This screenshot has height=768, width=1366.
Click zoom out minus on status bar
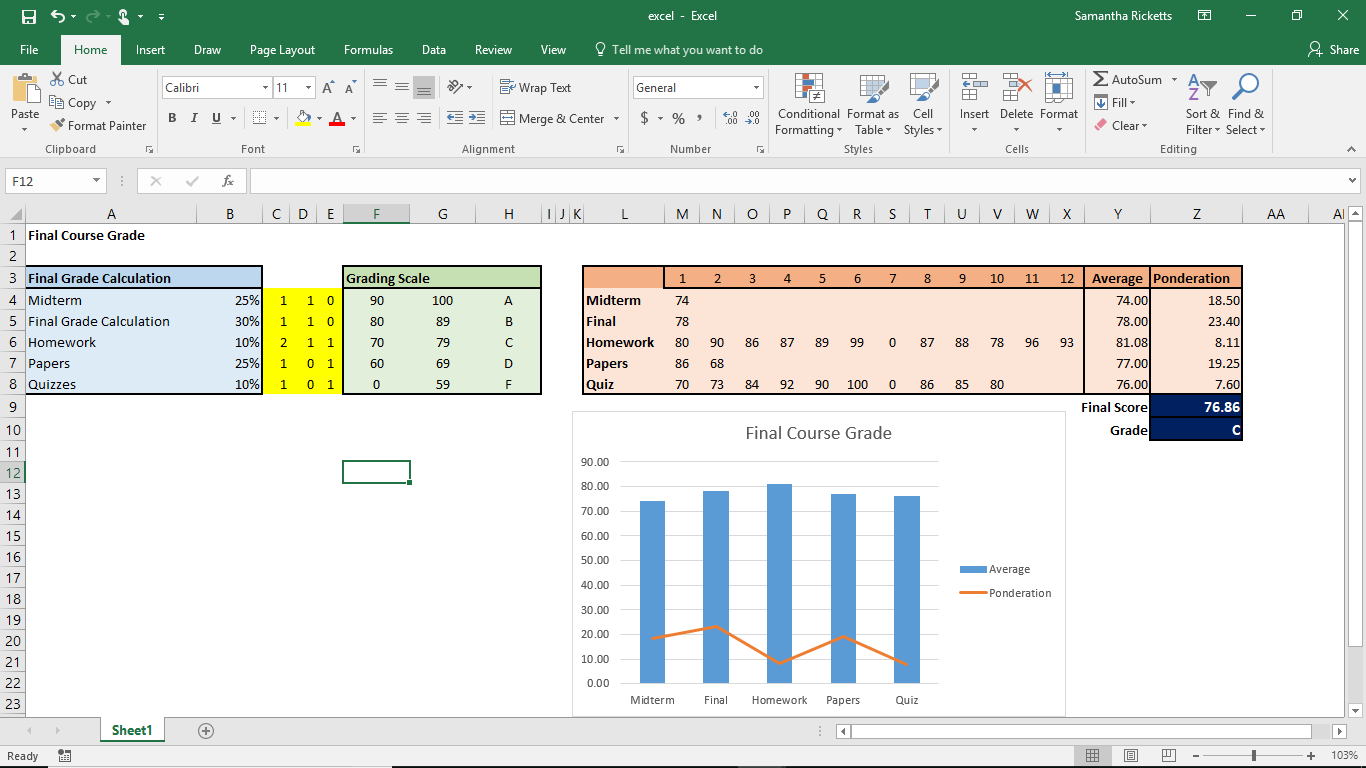[1194, 756]
